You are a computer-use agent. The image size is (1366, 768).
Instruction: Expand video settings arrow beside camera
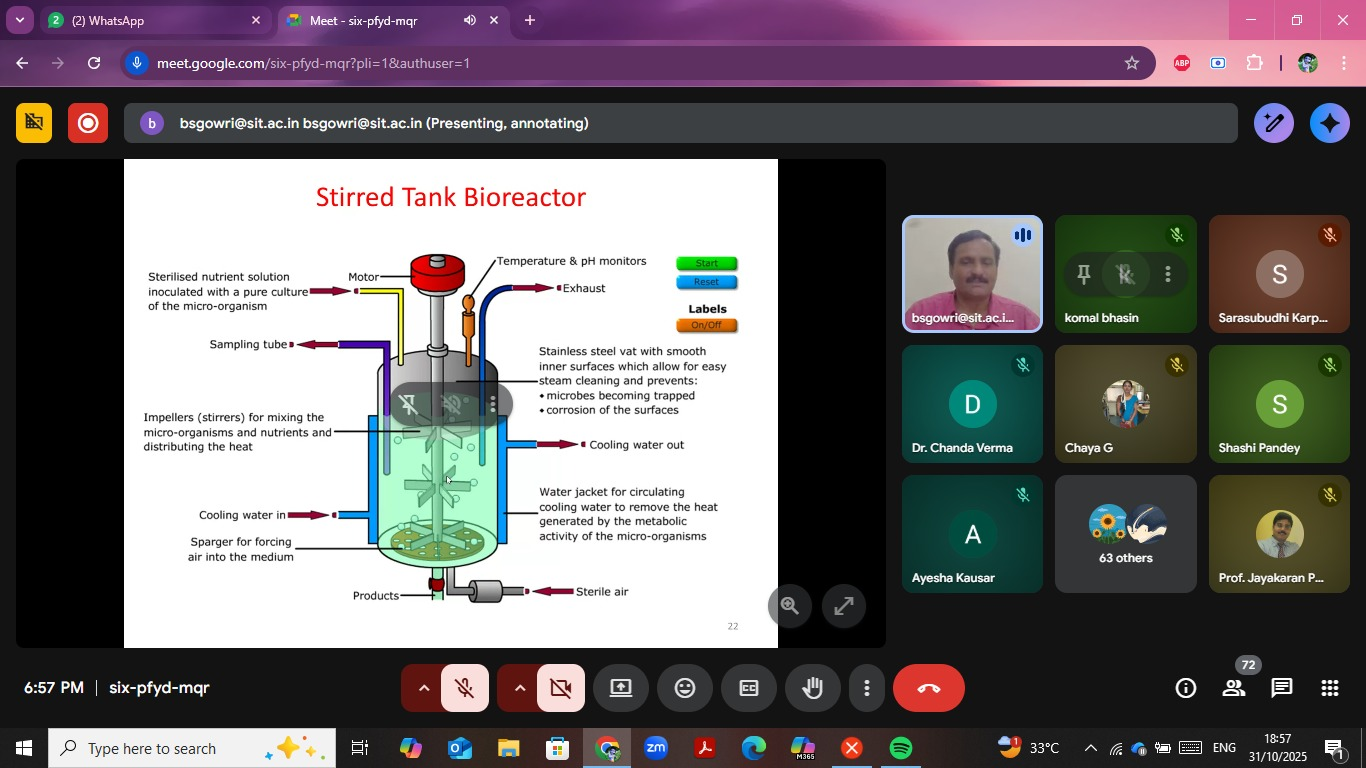[519, 688]
